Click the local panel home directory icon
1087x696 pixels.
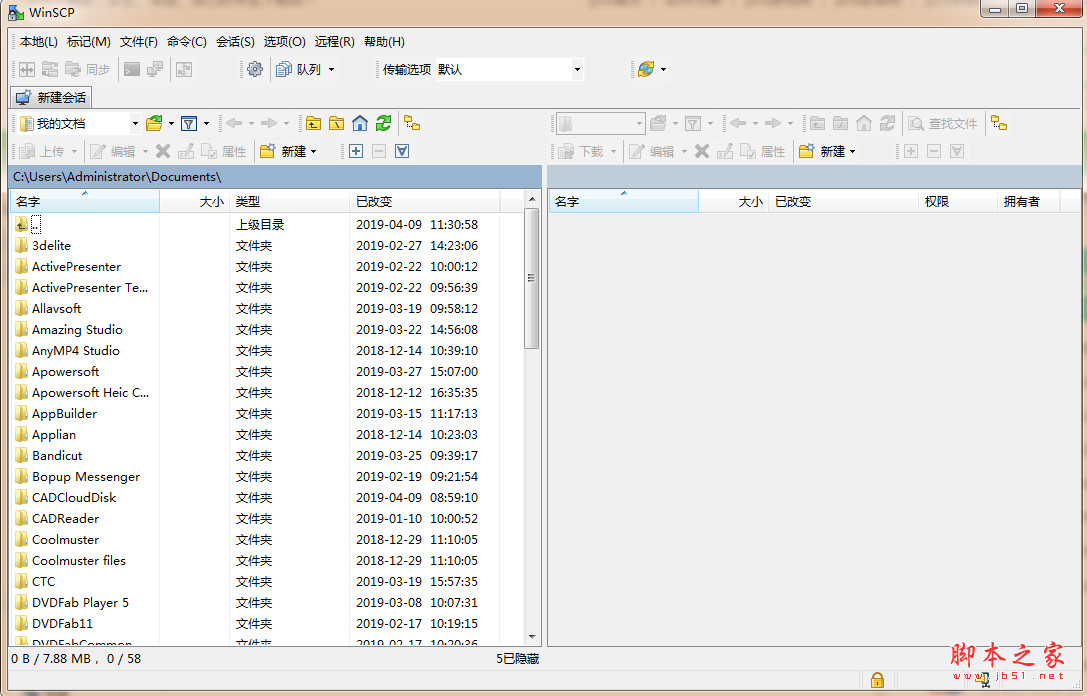360,123
